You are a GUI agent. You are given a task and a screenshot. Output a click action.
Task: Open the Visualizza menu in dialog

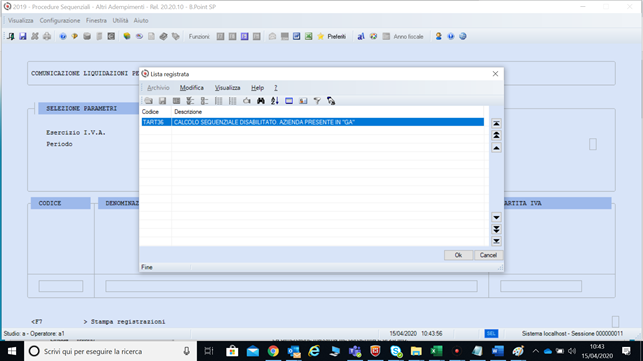coord(228,88)
